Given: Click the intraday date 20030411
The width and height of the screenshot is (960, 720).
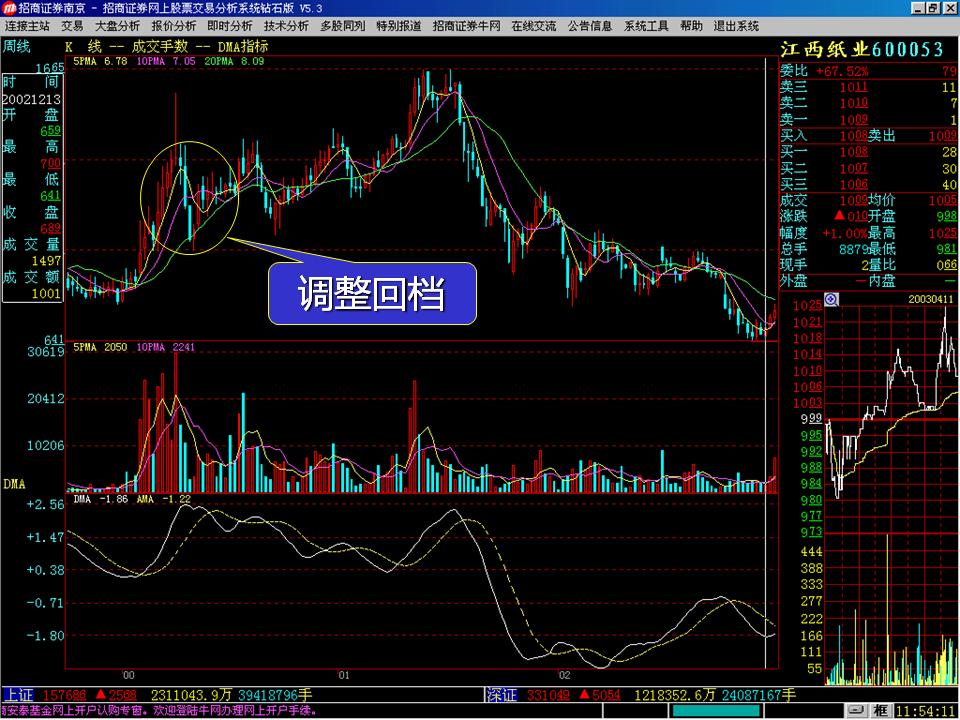Looking at the screenshot, I should click(x=931, y=299).
